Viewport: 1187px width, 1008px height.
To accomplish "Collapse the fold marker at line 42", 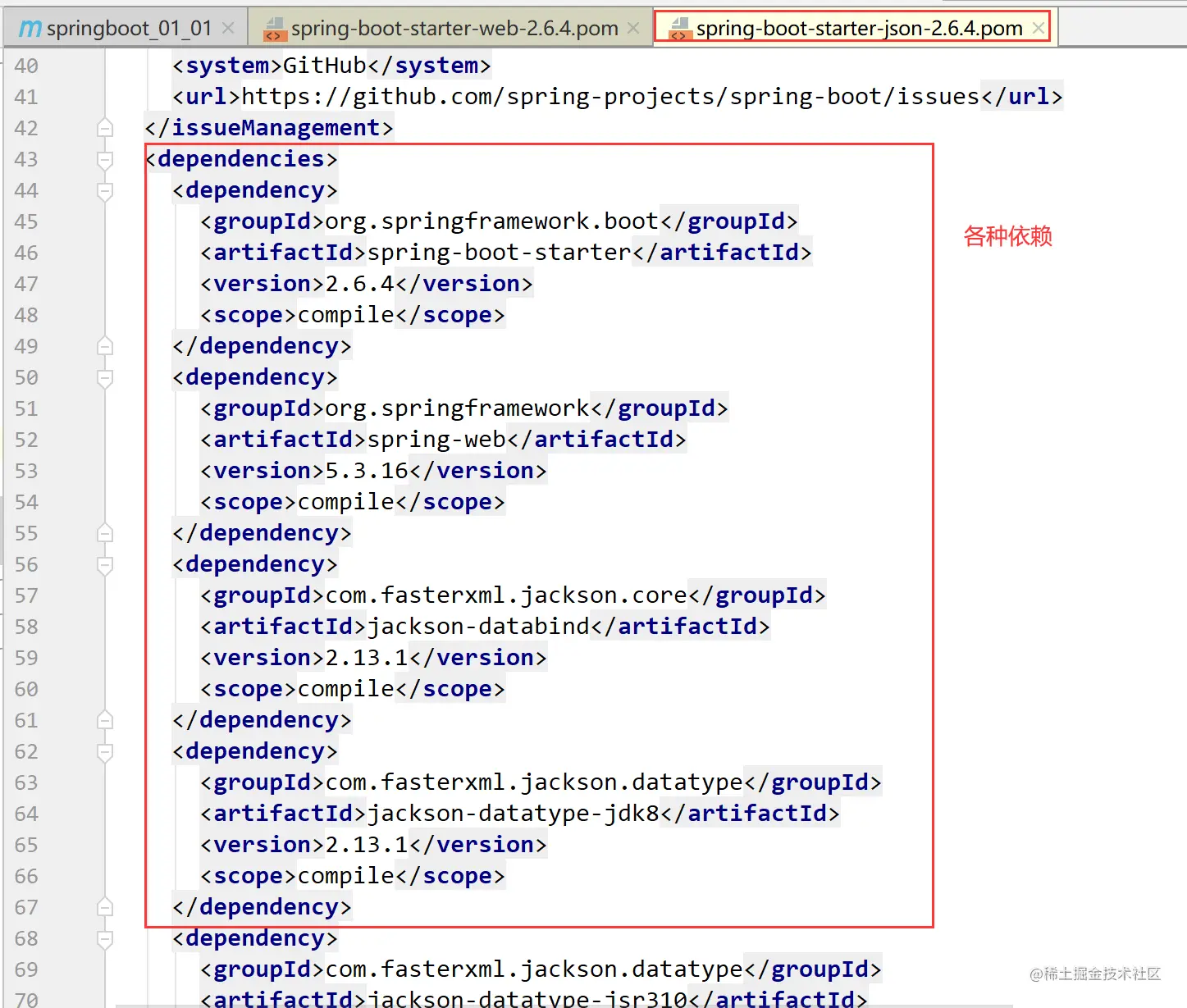I will (105, 128).
